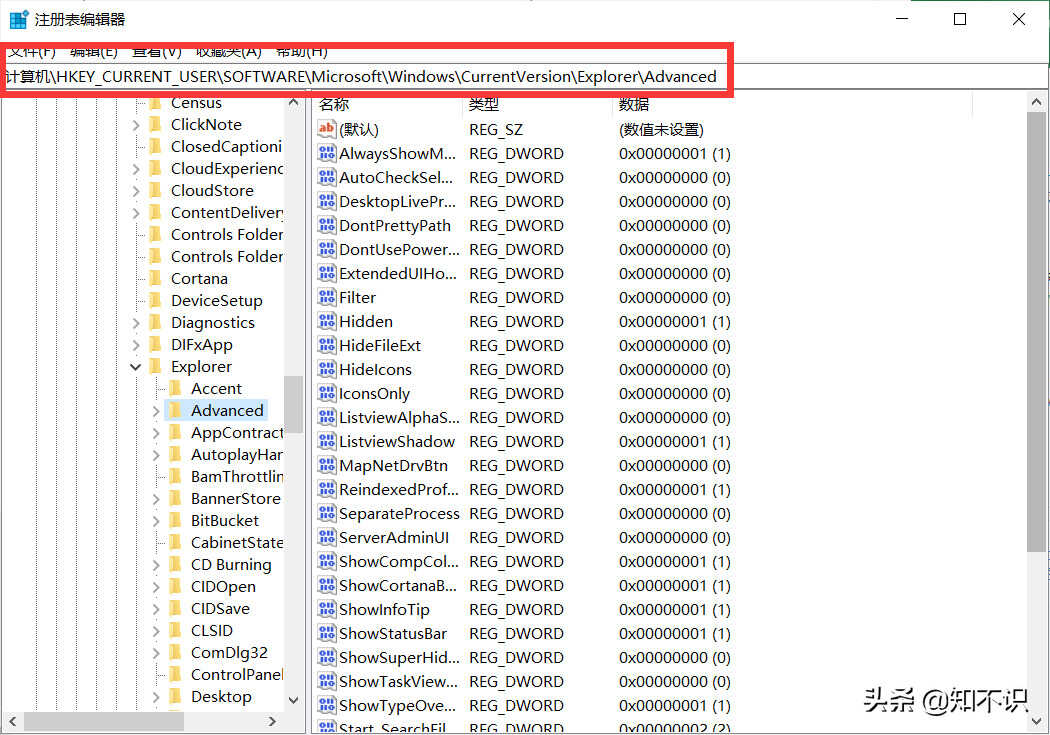This screenshot has width=1050, height=735.
Task: Click the tree pane horizontal scrollbar thumb
Action: click(x=104, y=721)
